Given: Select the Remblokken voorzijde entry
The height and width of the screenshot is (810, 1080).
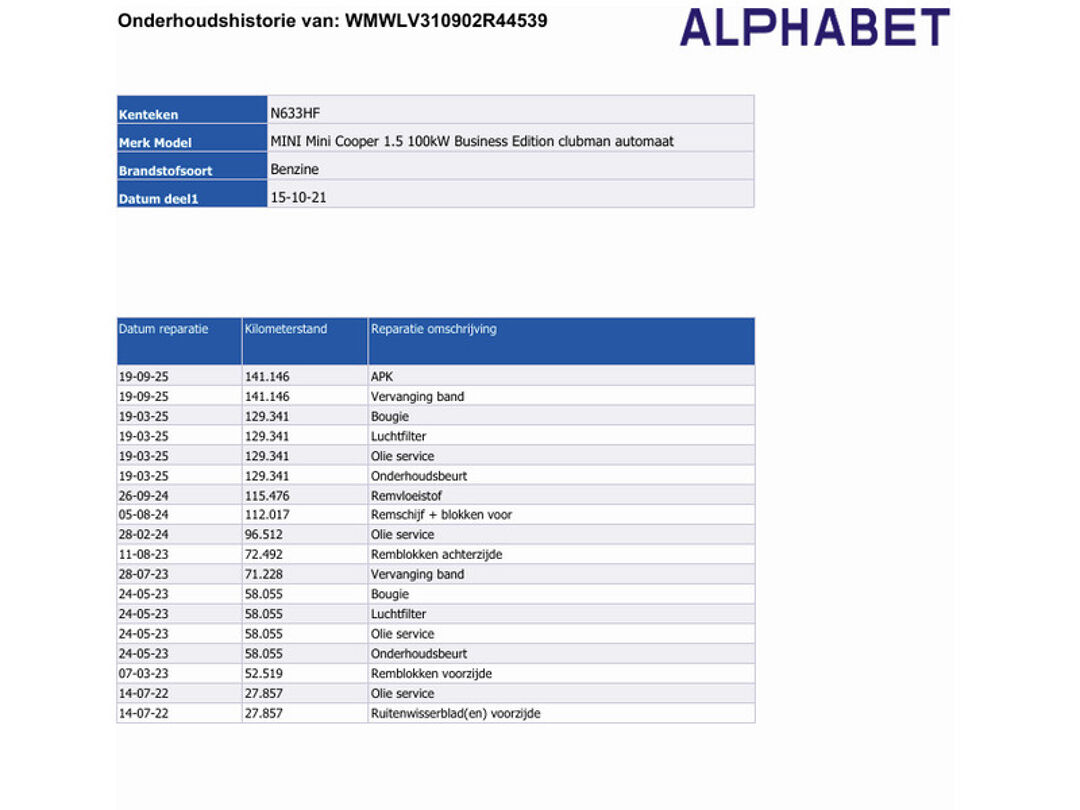Looking at the screenshot, I should [x=431, y=673].
